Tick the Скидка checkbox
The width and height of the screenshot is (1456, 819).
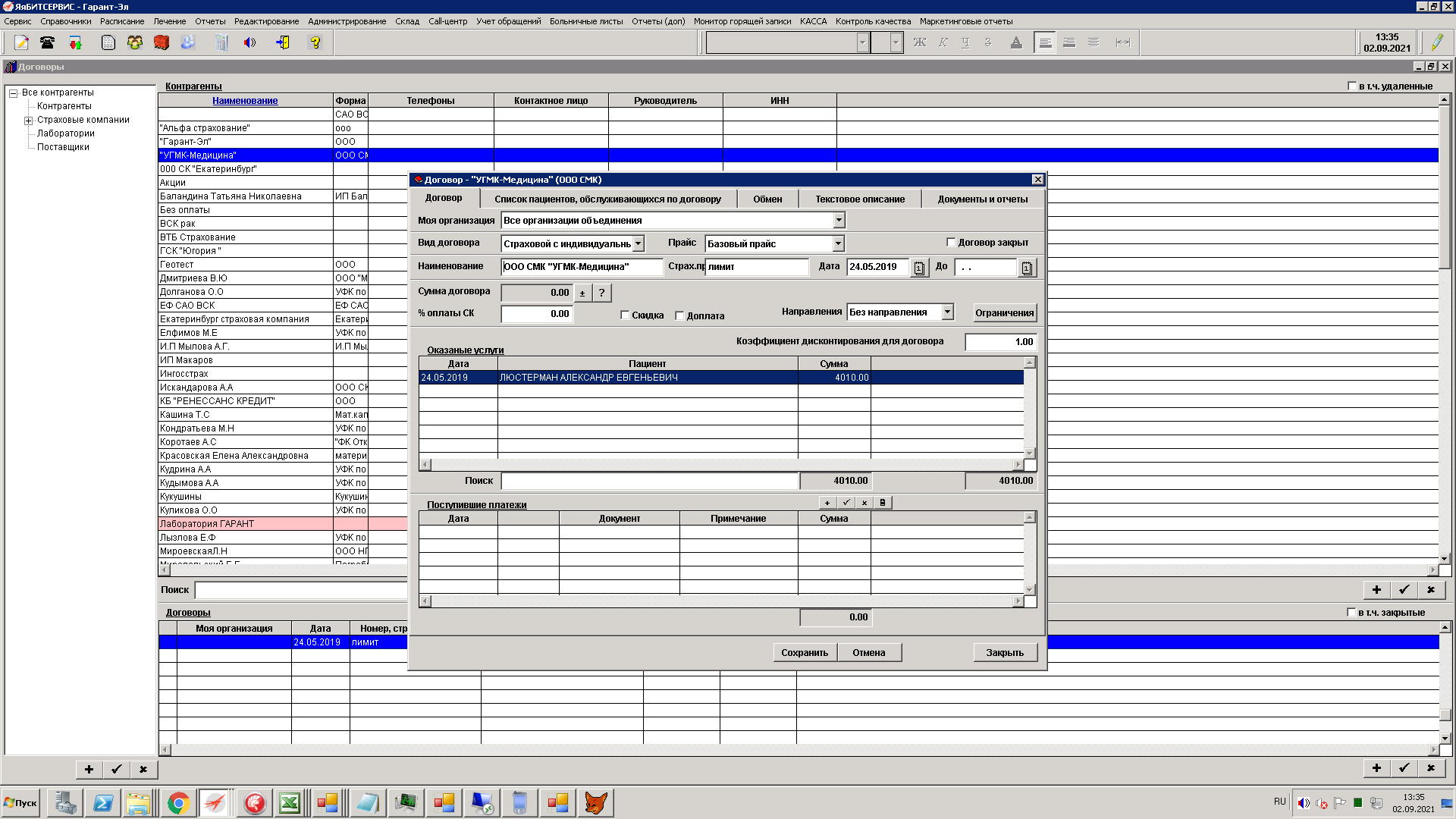coord(625,315)
